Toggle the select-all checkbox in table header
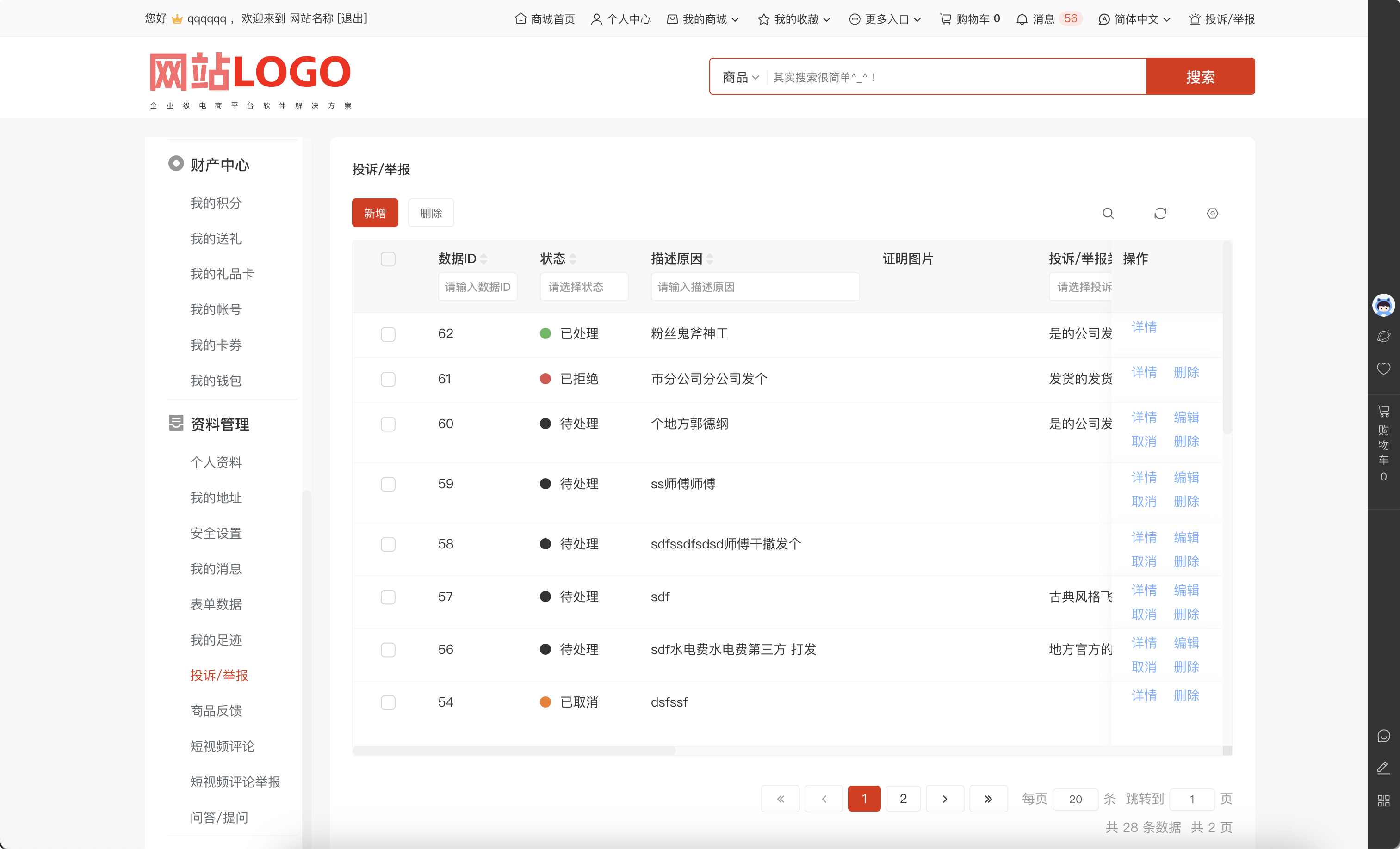Screen dimensions: 1400x849 pyautogui.click(x=388, y=259)
